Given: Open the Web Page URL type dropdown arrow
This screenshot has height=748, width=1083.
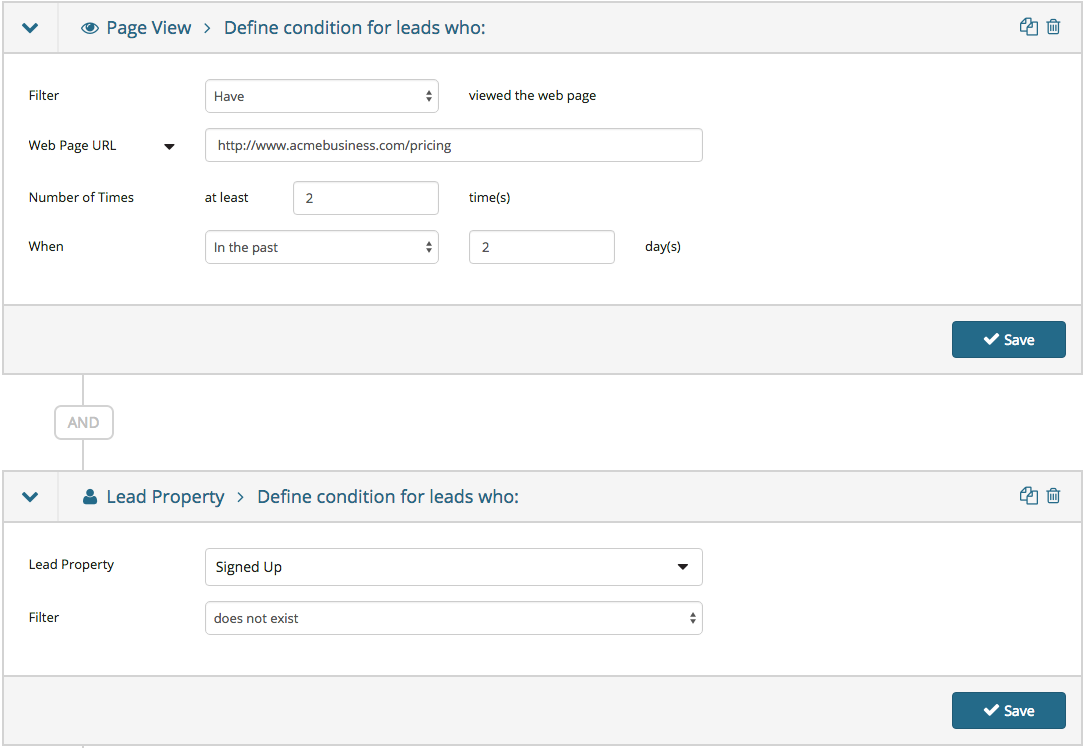Looking at the screenshot, I should click(x=169, y=146).
